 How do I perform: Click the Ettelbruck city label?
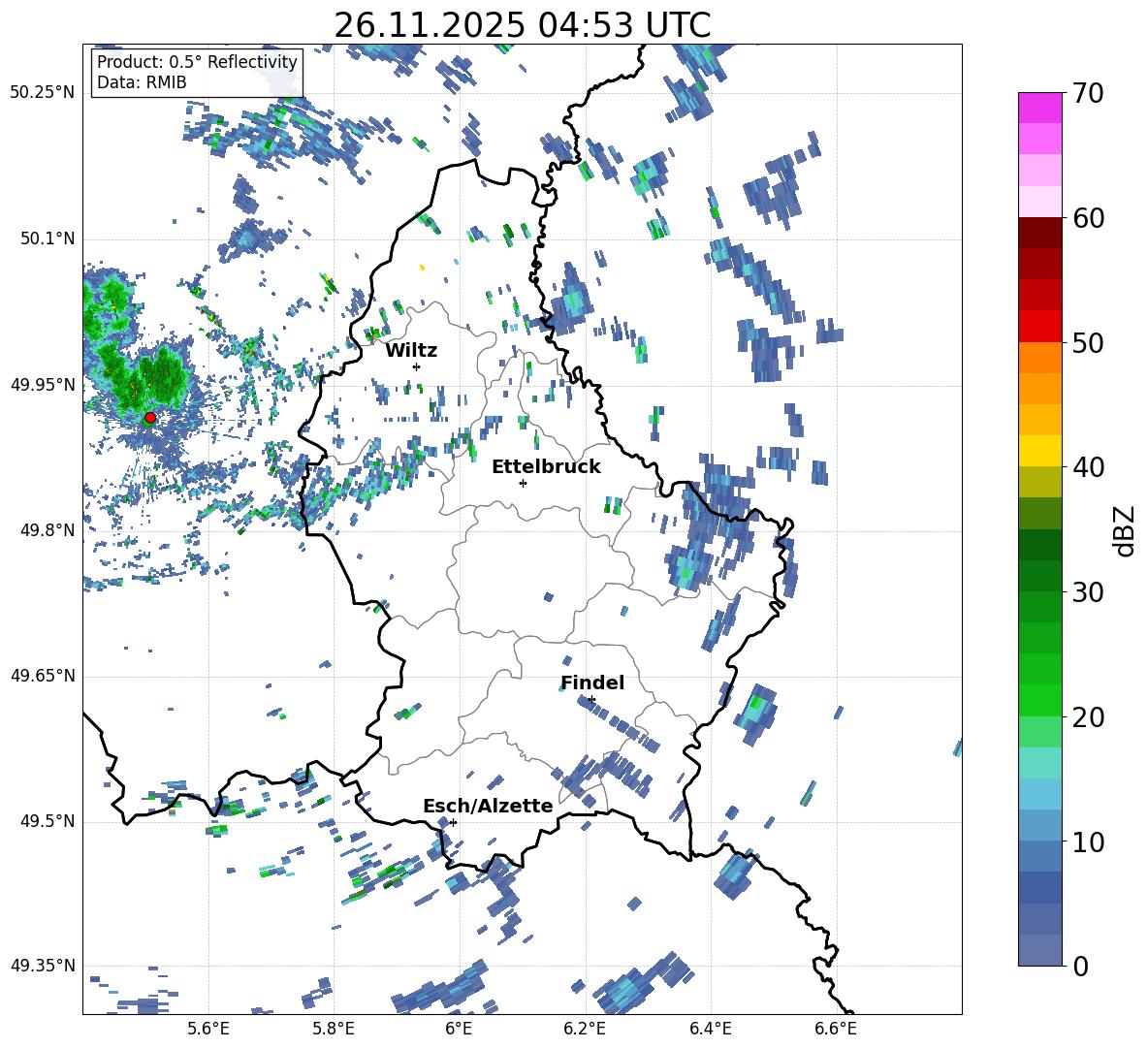(546, 467)
